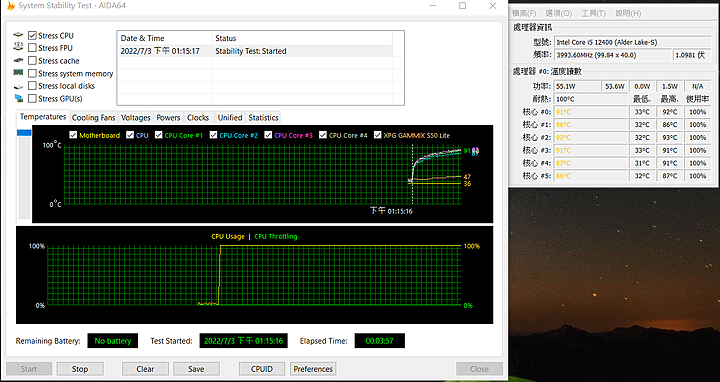This screenshot has width=720, height=382.
Task: Click the 核心 #5 temperature 86°C
Action: click(x=591, y=176)
